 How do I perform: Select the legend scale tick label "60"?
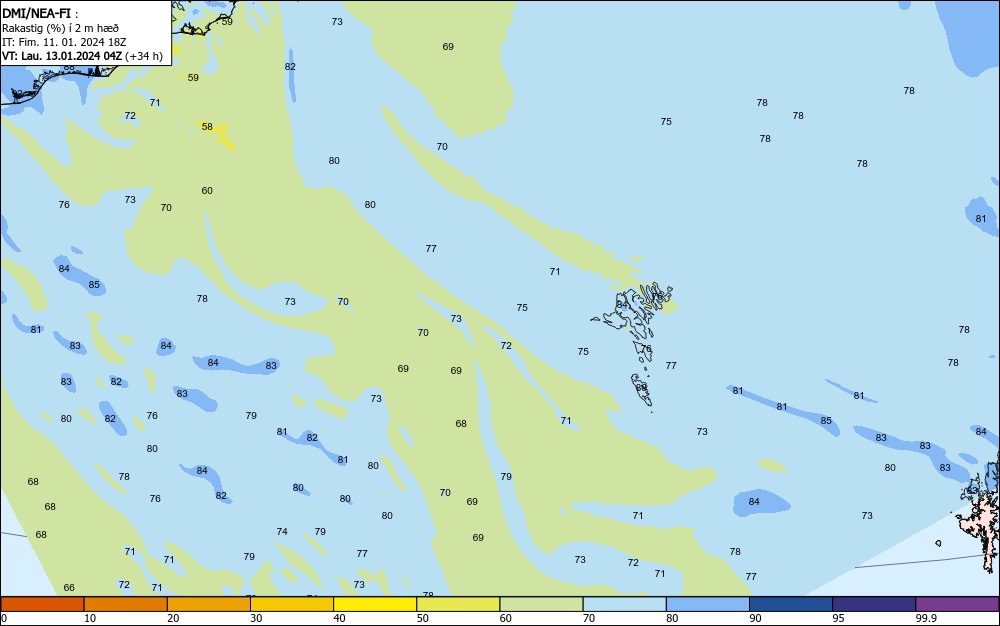click(x=506, y=618)
